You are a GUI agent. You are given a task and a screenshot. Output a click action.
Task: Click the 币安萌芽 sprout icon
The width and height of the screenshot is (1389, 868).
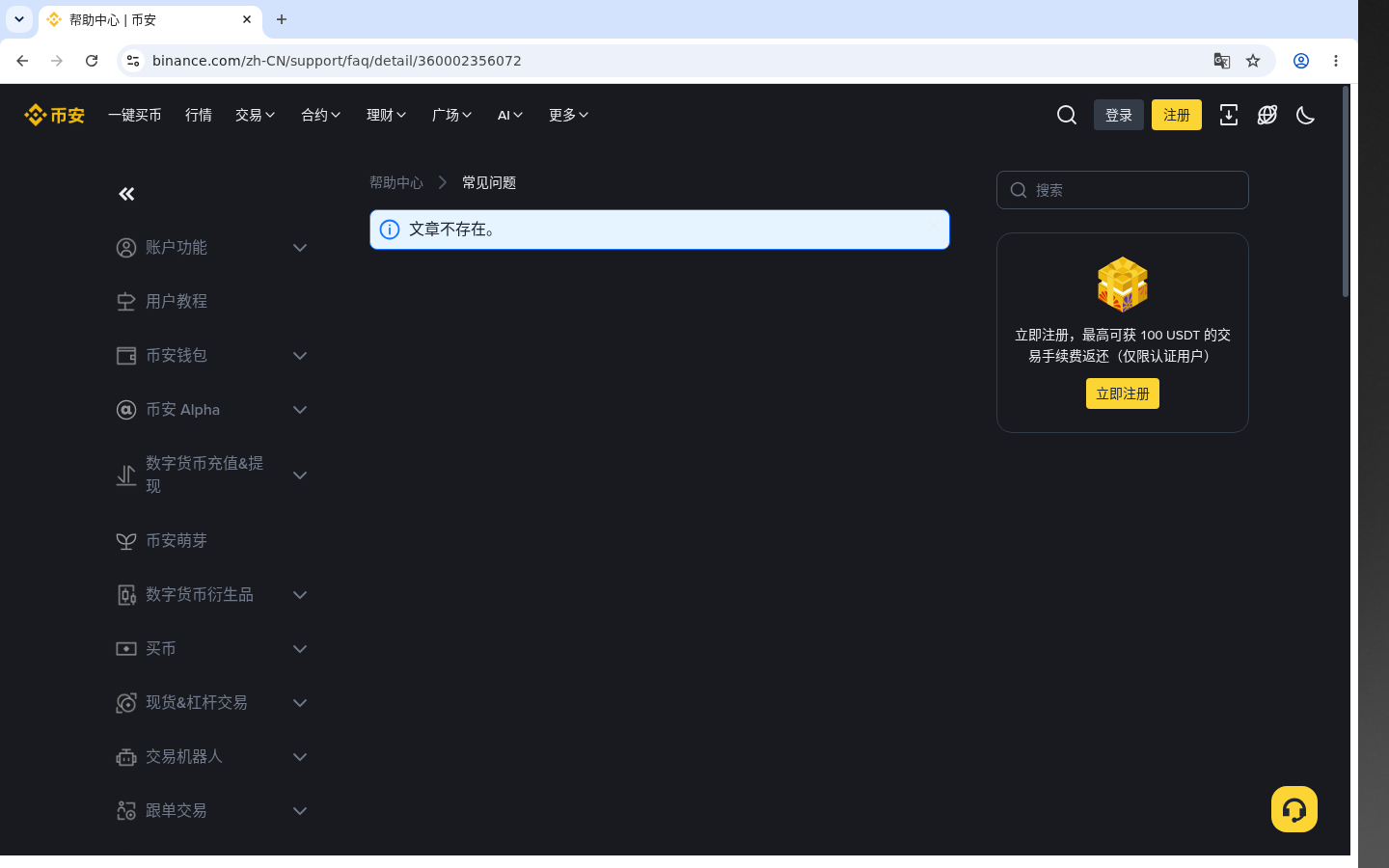point(126,541)
